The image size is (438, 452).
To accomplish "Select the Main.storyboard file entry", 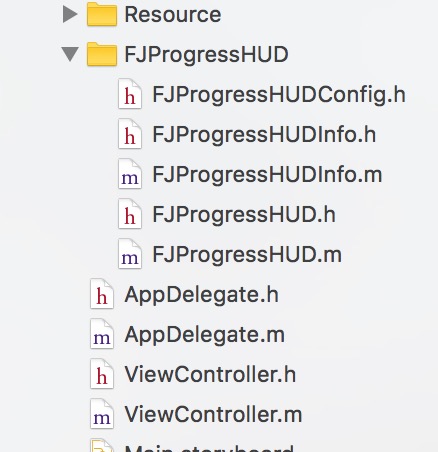I will 209,448.
